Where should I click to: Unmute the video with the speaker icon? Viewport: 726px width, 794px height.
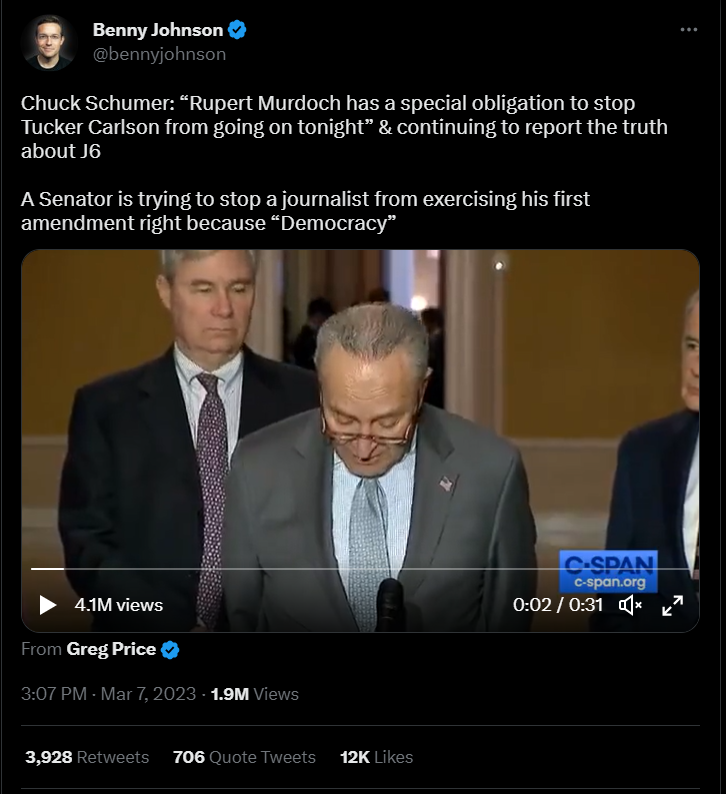(630, 604)
